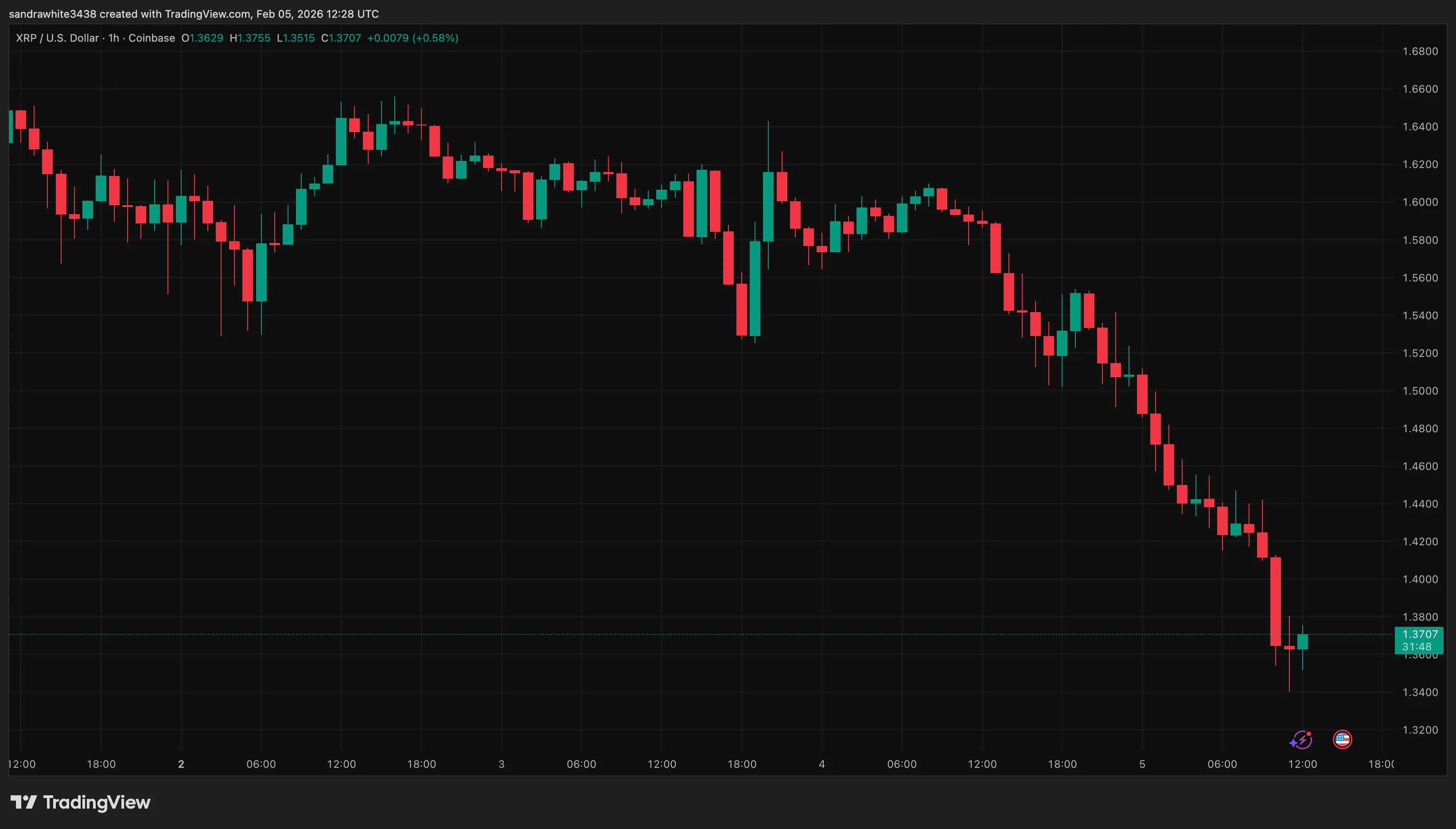The image size is (1456, 829).
Task: Click the US flag economic event icon
Action: (1342, 739)
